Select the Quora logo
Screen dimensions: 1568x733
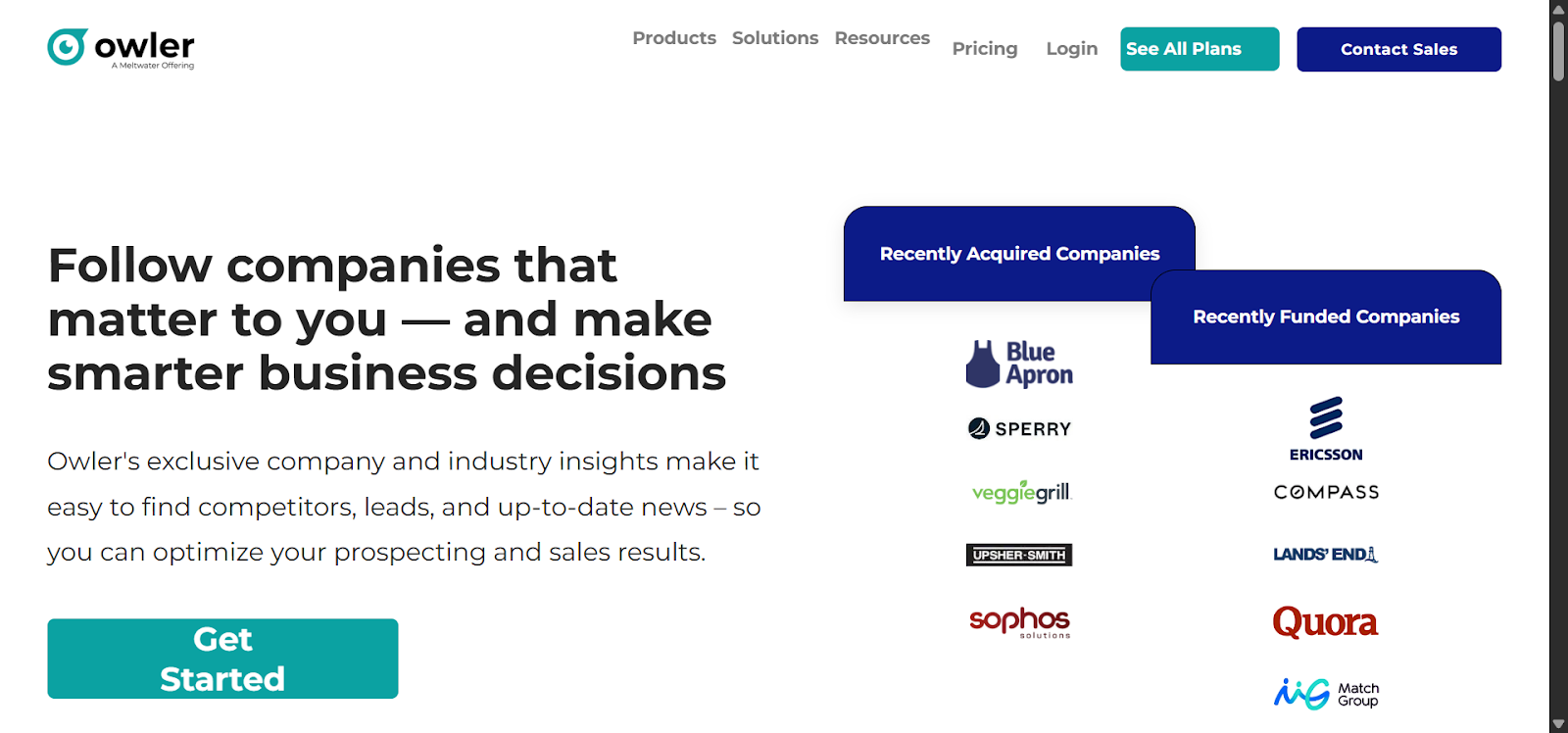(x=1325, y=621)
